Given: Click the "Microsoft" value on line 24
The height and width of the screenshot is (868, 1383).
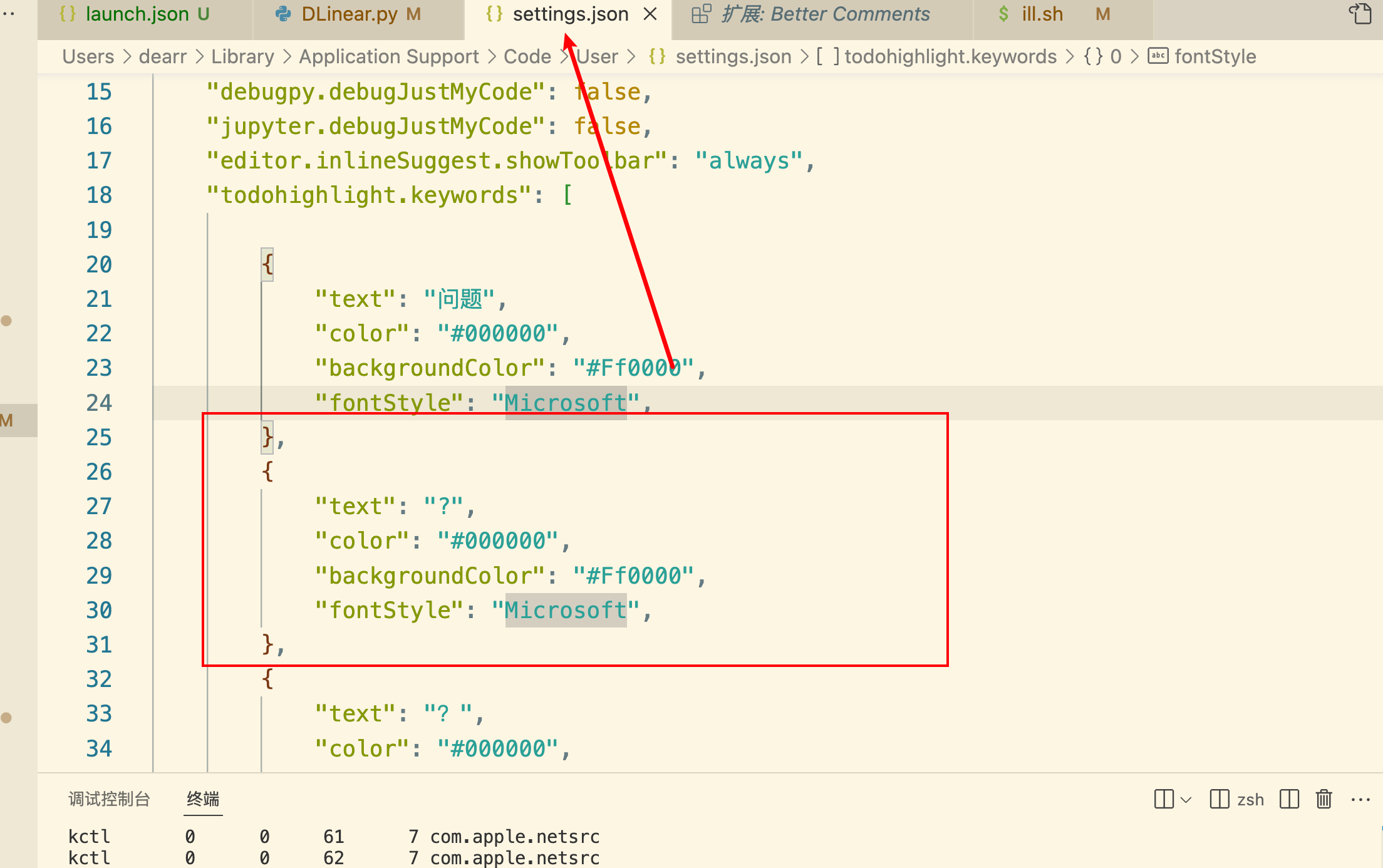Looking at the screenshot, I should coord(566,403).
